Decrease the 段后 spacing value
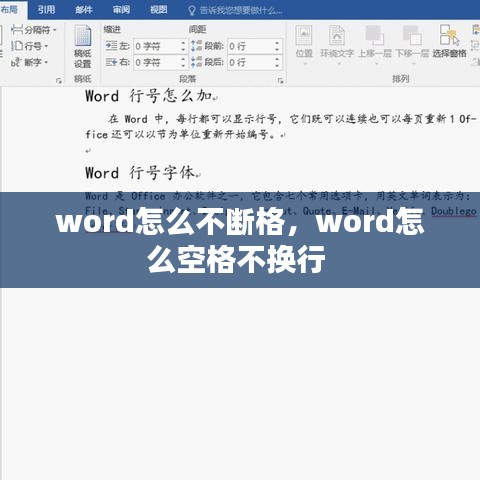 pyautogui.click(x=277, y=66)
